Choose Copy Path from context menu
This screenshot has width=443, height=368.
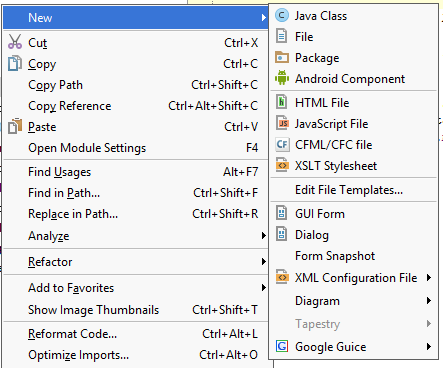click(x=136, y=85)
